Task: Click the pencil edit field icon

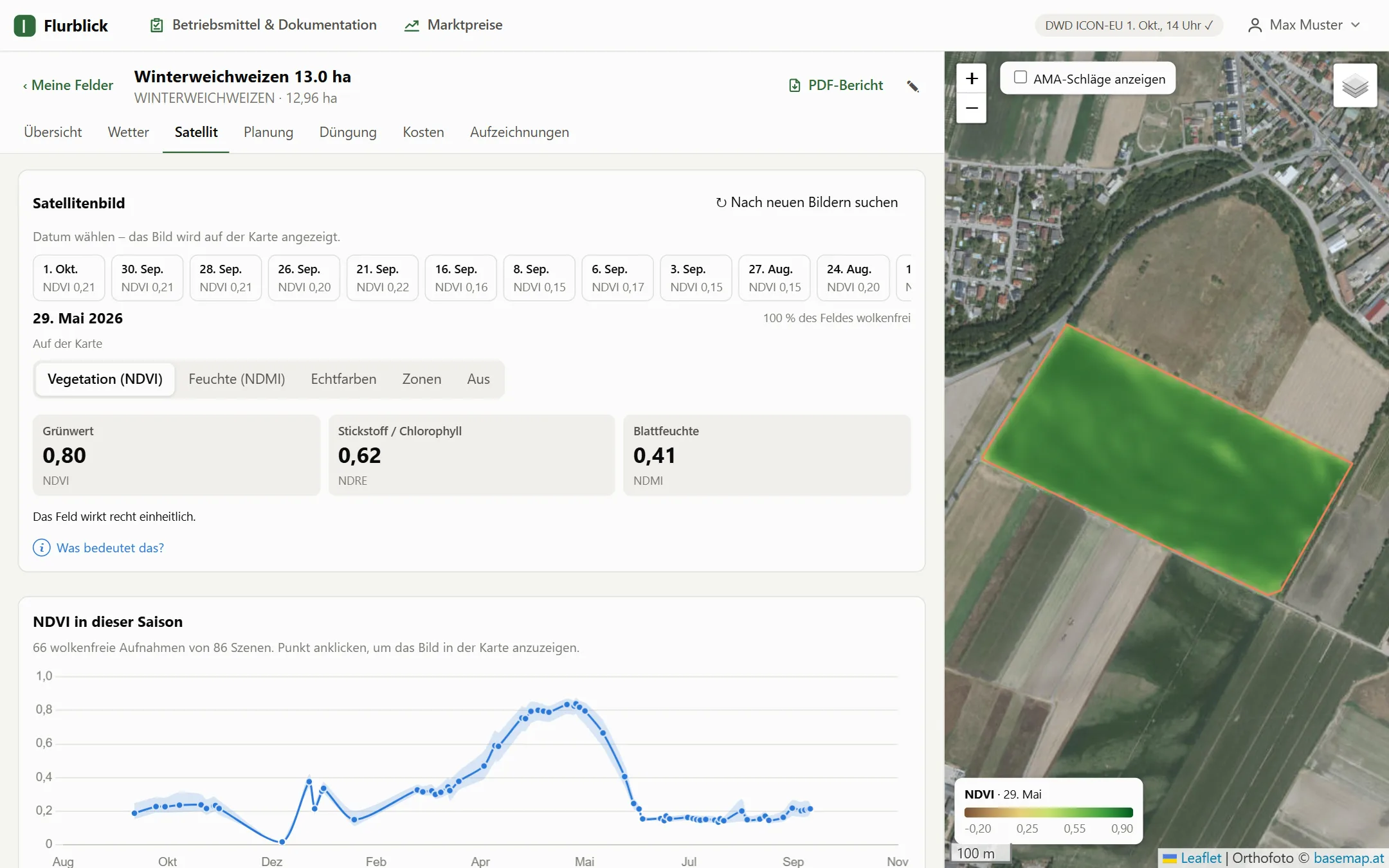Action: point(912,86)
